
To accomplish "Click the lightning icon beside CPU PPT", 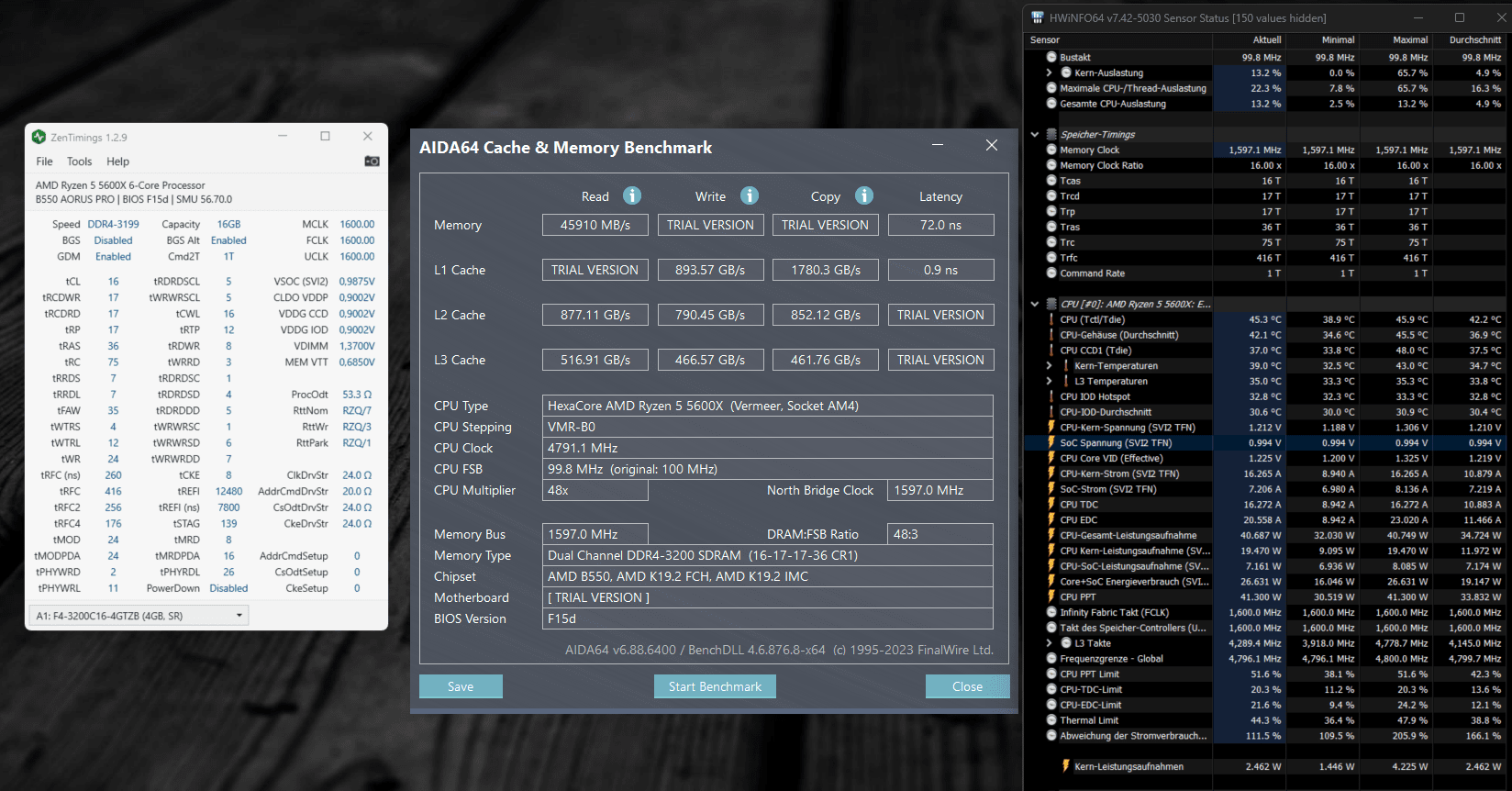I will click(x=1051, y=596).
